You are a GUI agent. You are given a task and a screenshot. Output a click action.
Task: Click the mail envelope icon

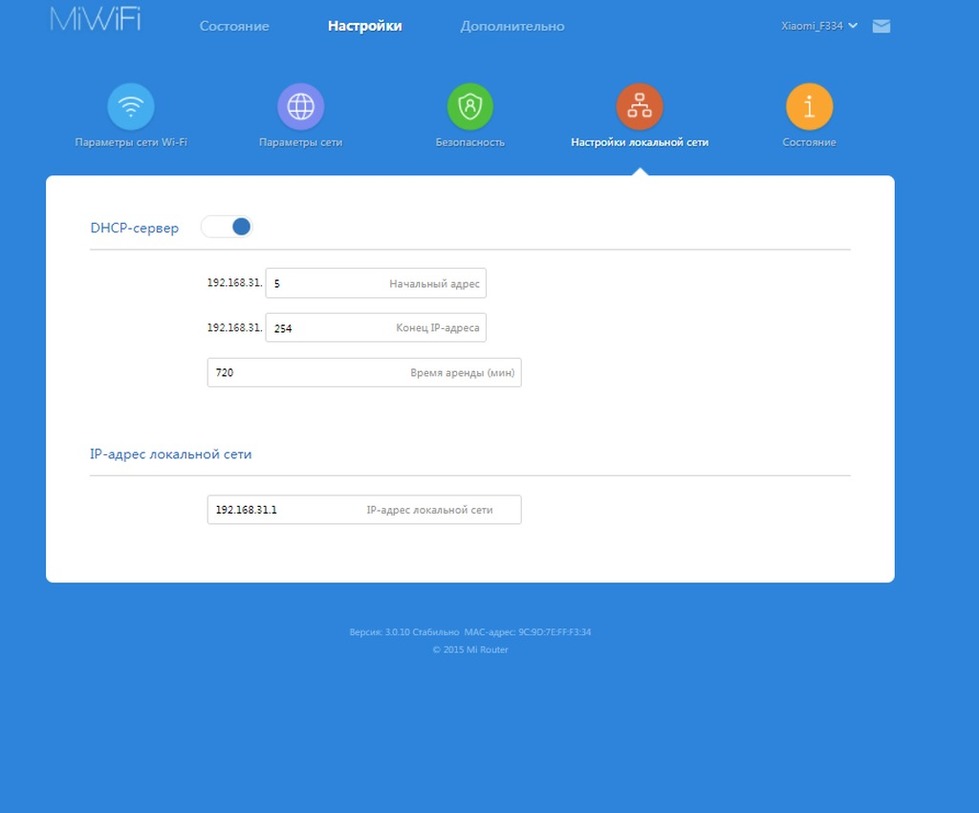[881, 26]
